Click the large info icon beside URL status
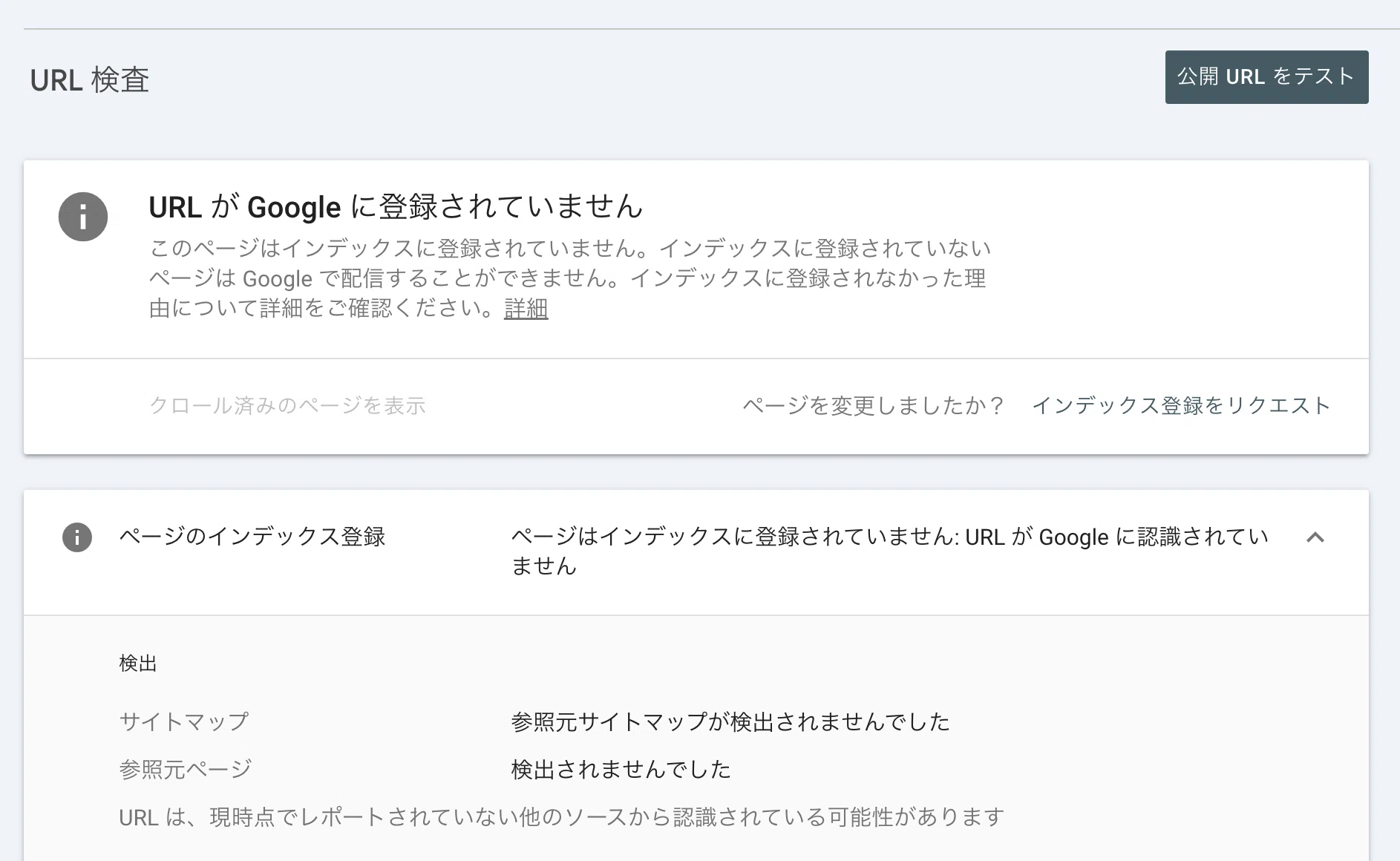Image resolution: width=1400 pixels, height=861 pixels. coord(83,217)
